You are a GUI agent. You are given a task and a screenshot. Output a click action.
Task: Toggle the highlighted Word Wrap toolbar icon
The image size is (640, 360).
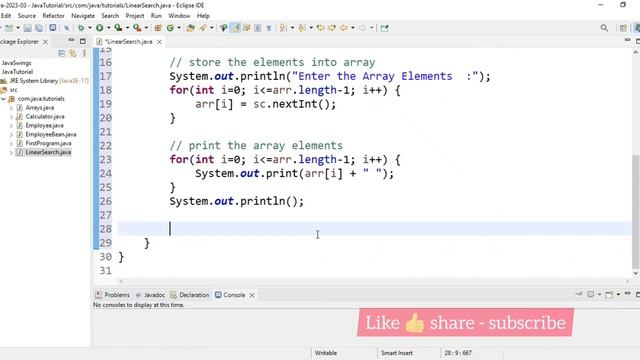236,28
